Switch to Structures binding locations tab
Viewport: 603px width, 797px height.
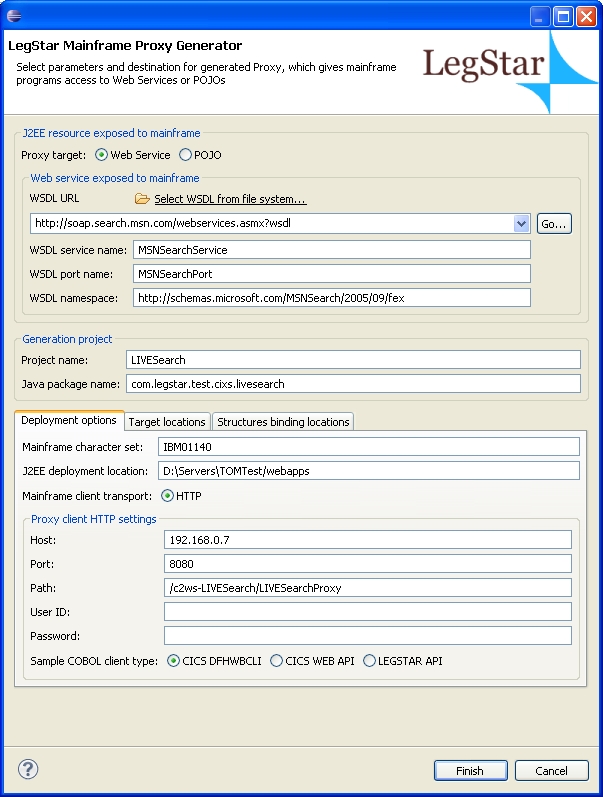click(x=283, y=422)
